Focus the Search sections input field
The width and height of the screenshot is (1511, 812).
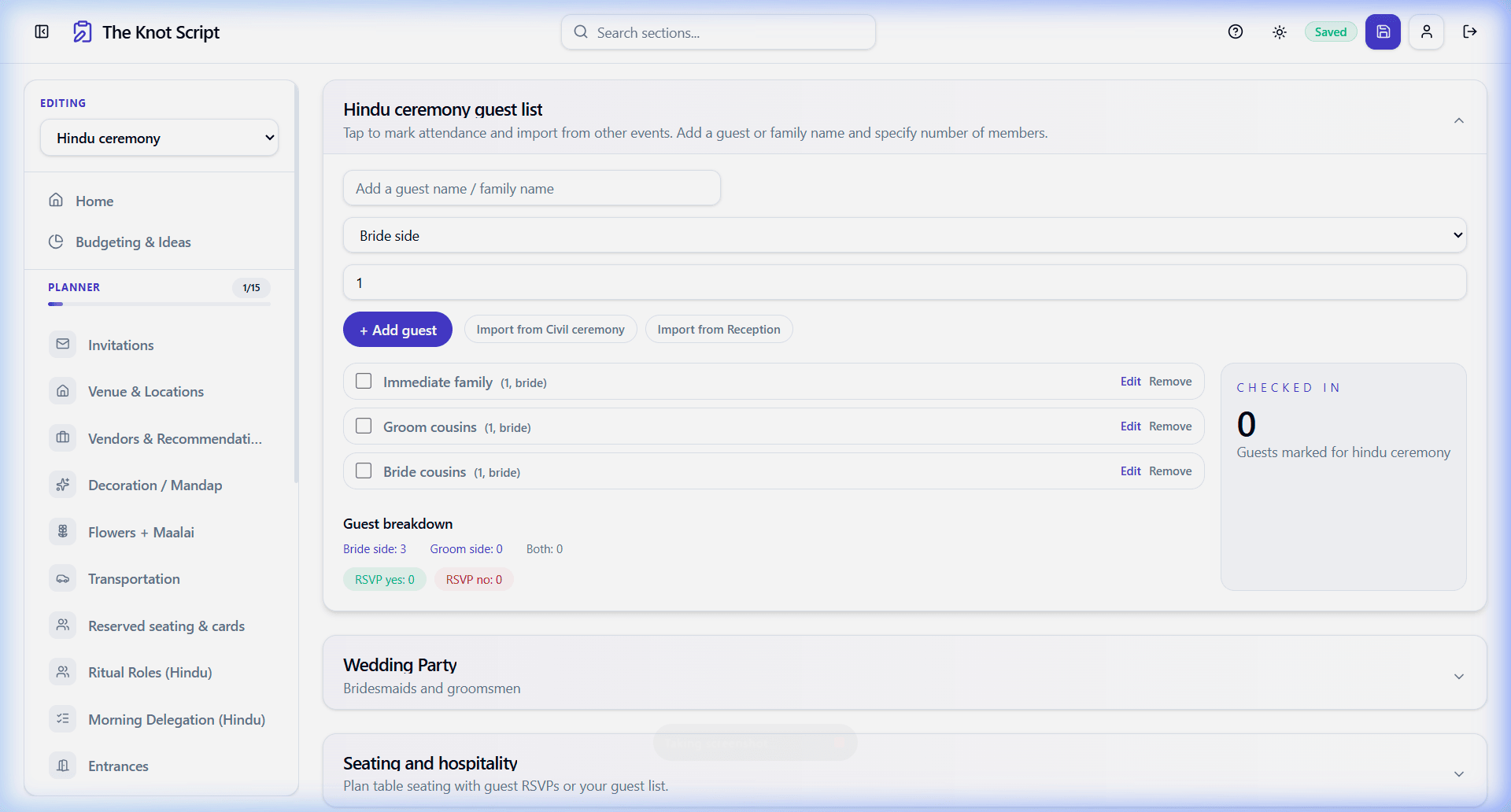(x=717, y=32)
